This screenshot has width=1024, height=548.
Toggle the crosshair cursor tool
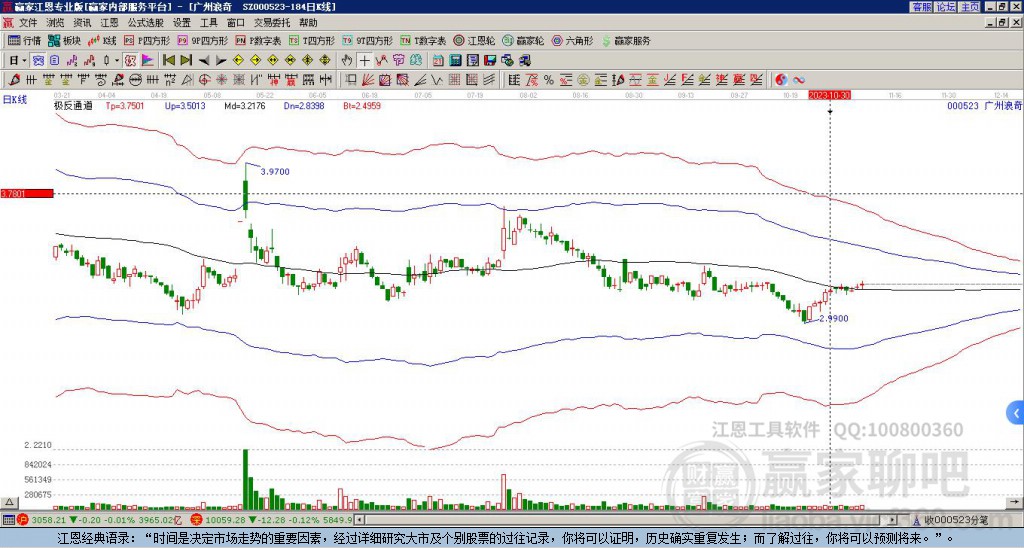pos(364,60)
